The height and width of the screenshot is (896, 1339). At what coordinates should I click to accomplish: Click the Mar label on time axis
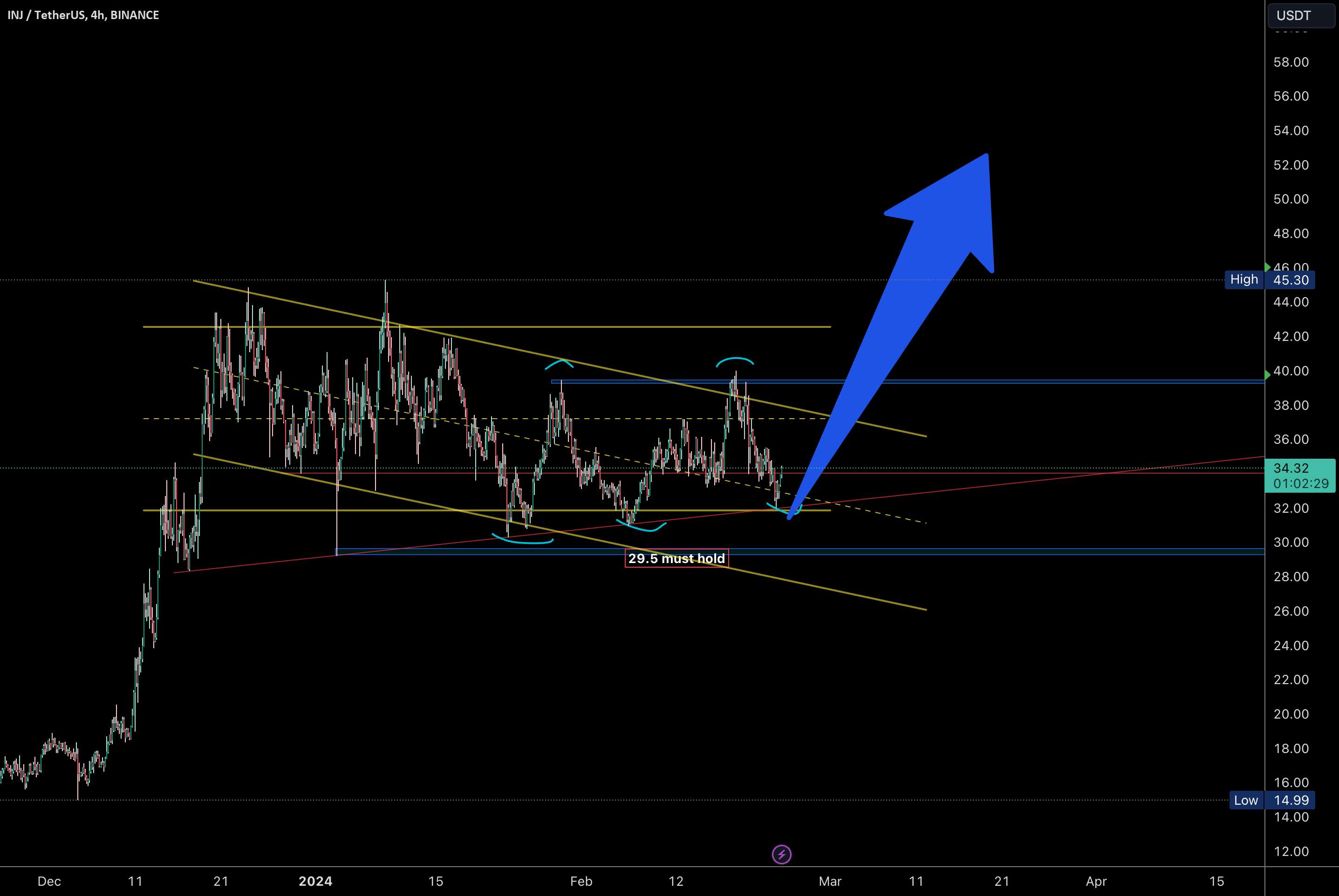[830, 881]
